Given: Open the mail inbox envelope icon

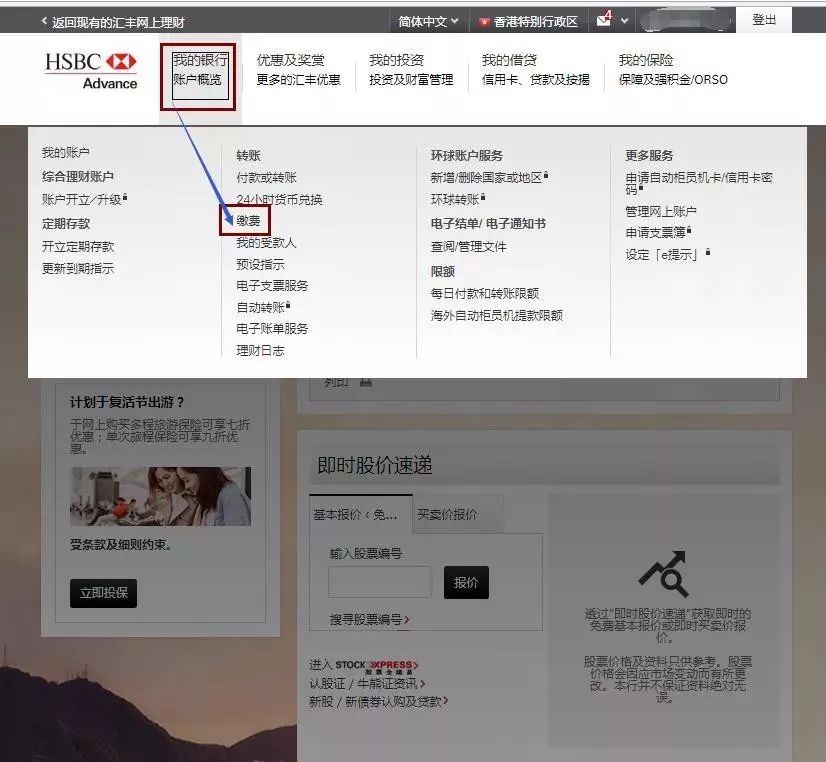Looking at the screenshot, I should [604, 19].
